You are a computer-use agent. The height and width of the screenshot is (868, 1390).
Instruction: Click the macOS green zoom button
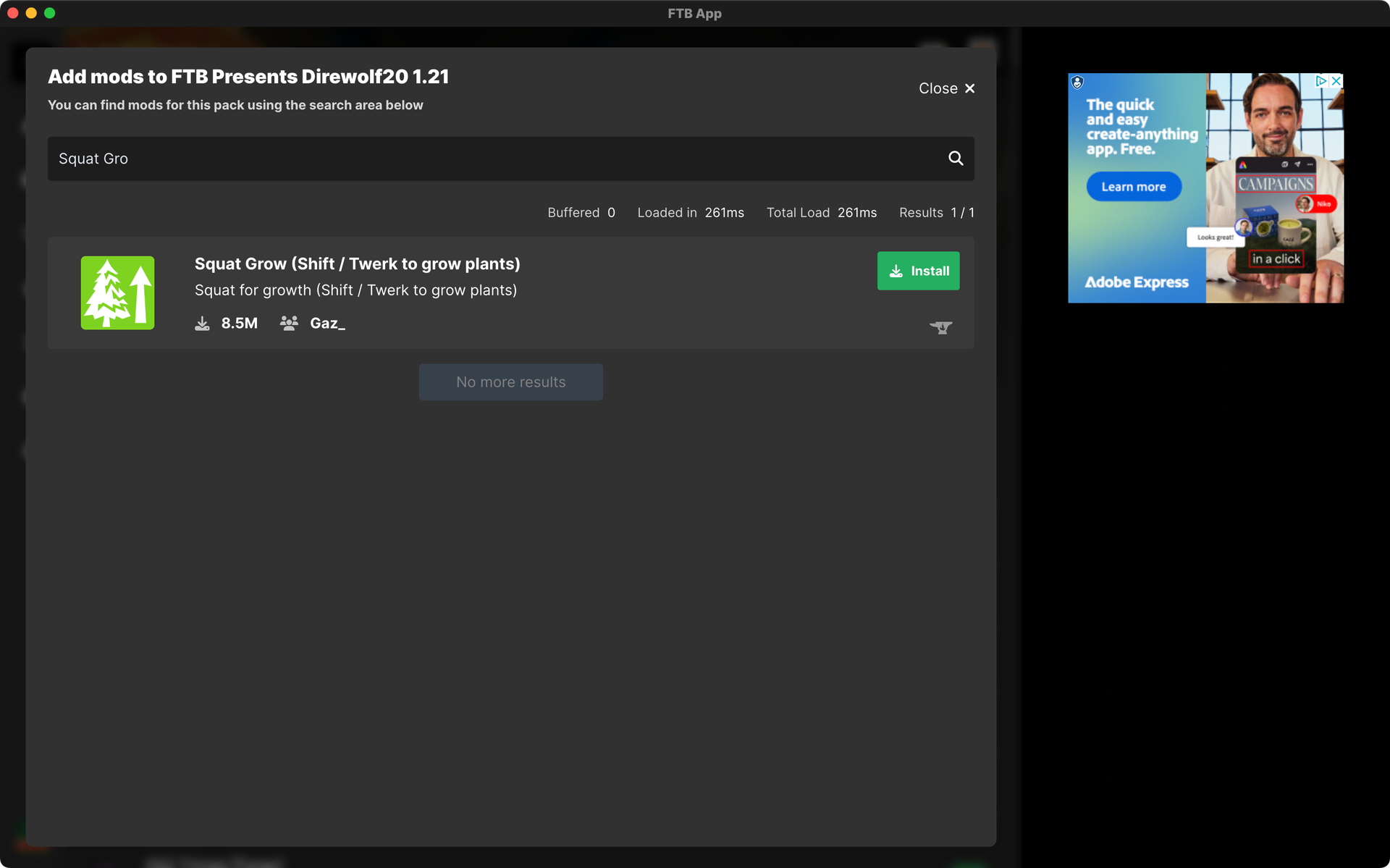click(50, 12)
